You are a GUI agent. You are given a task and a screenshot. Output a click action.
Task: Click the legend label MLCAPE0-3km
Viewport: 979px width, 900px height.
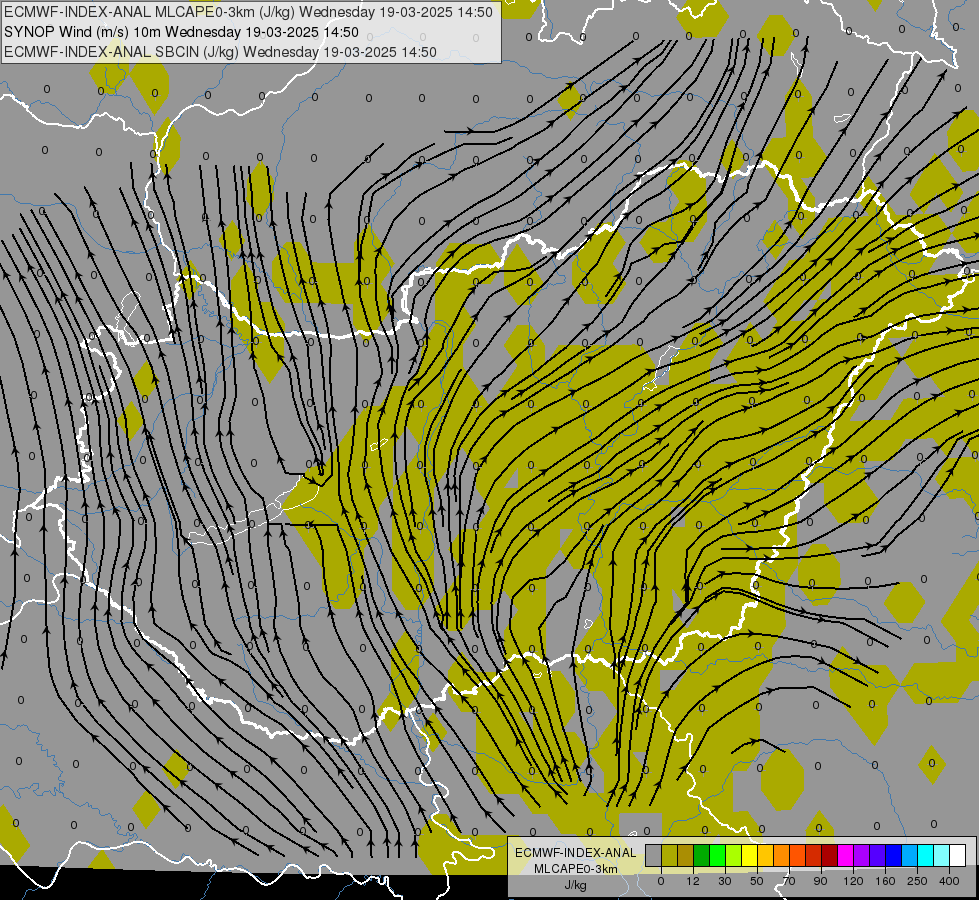pos(576,869)
